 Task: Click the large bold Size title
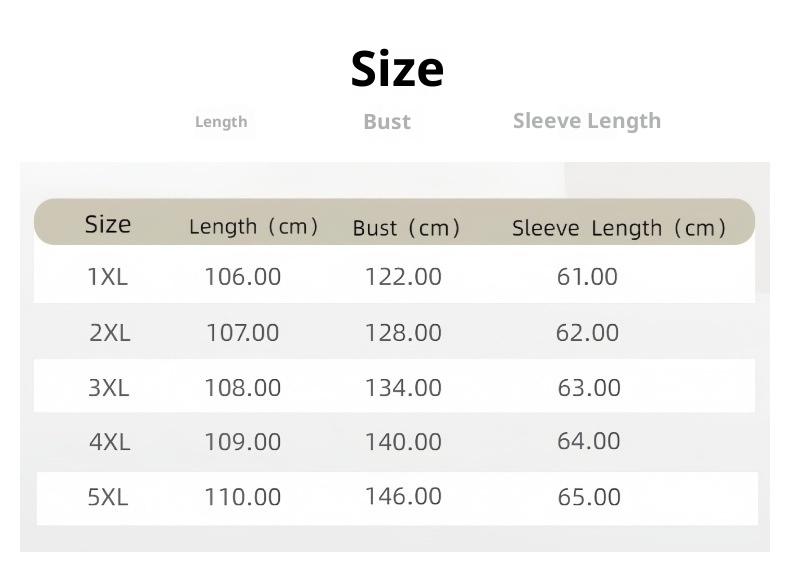pos(397,69)
